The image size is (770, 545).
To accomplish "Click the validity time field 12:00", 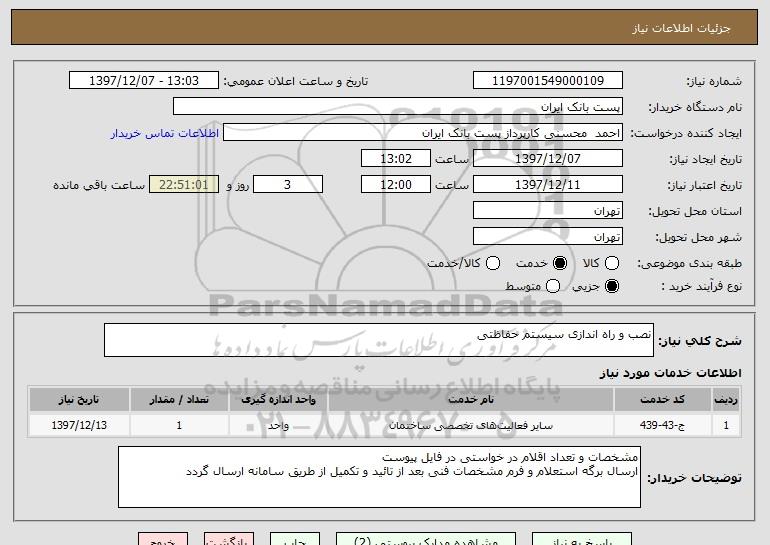I will pos(396,185).
